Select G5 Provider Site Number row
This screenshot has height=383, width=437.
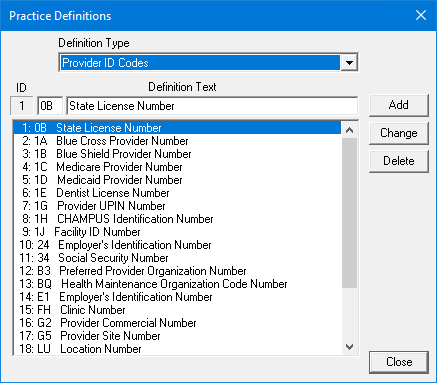point(177,336)
